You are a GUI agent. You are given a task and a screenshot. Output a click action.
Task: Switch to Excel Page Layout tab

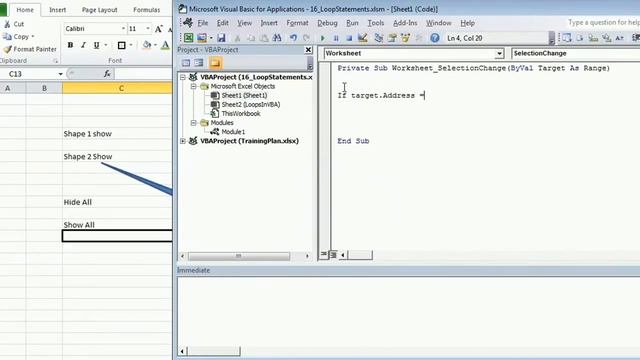point(99,10)
